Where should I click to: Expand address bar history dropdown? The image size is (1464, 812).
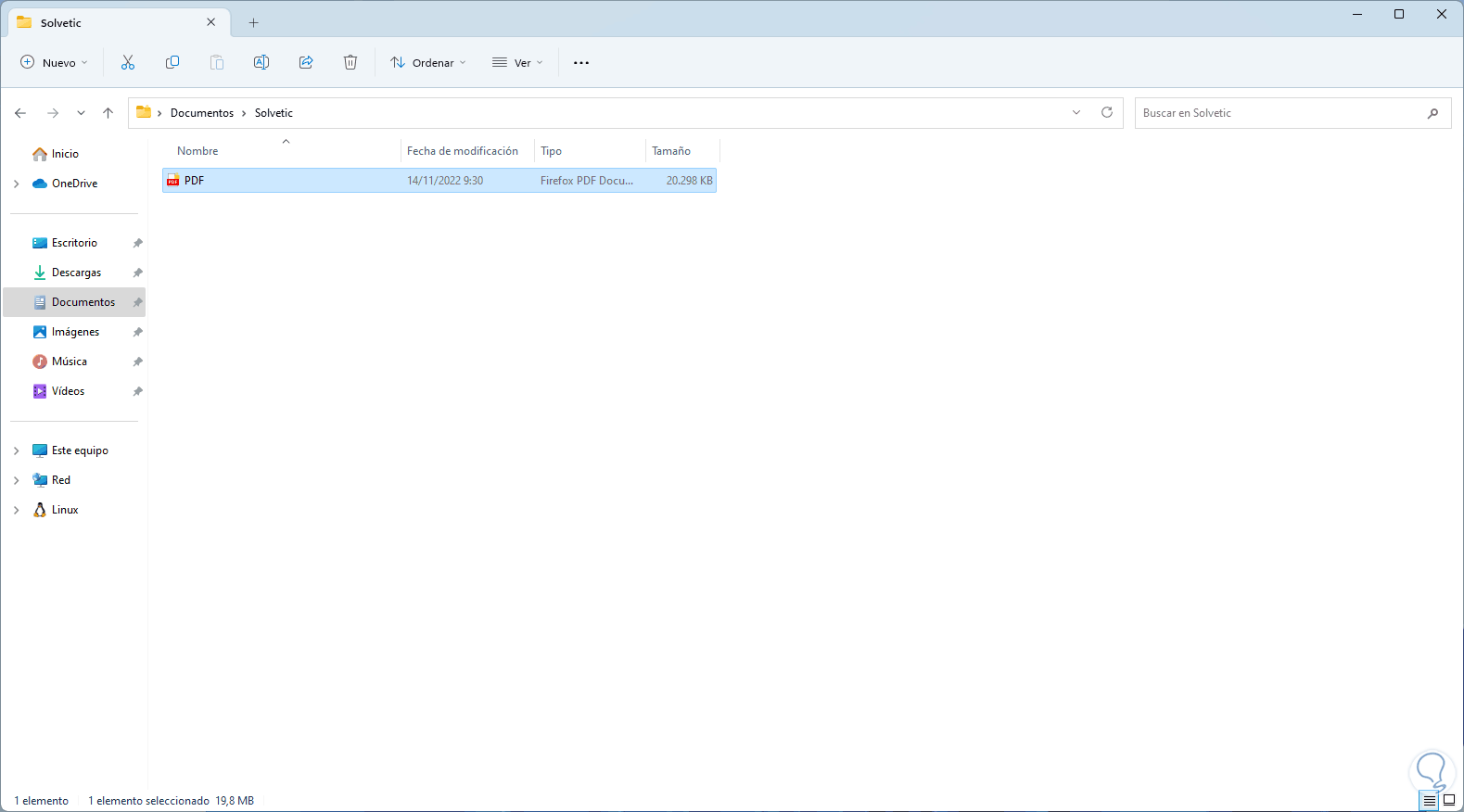pyautogui.click(x=1076, y=112)
